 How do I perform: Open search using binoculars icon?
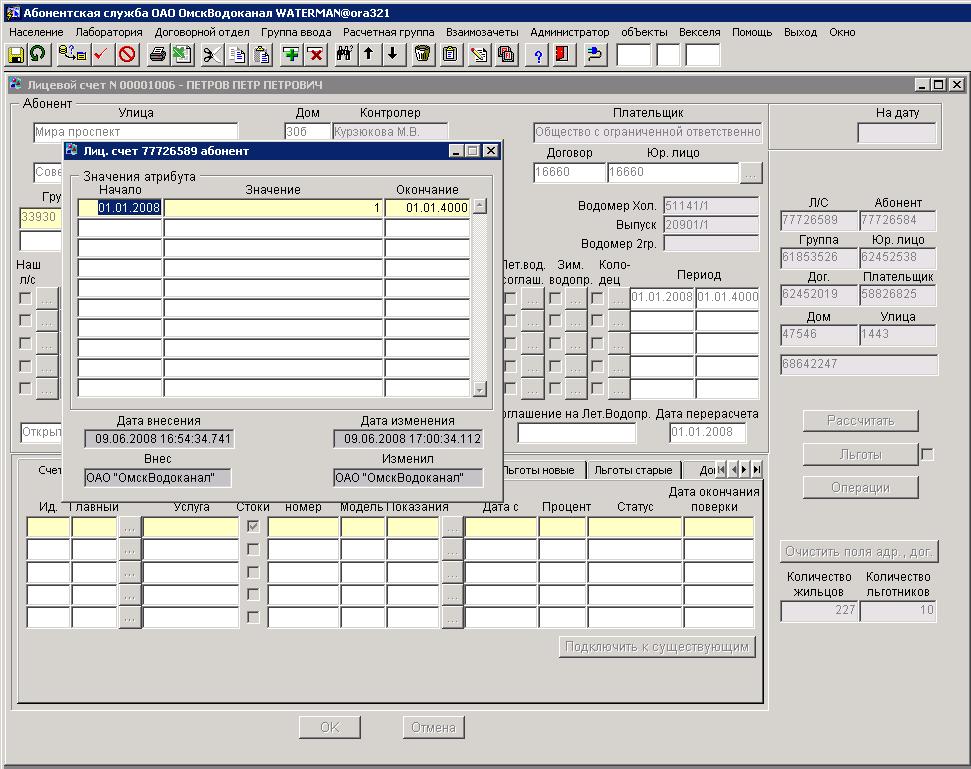click(x=345, y=55)
